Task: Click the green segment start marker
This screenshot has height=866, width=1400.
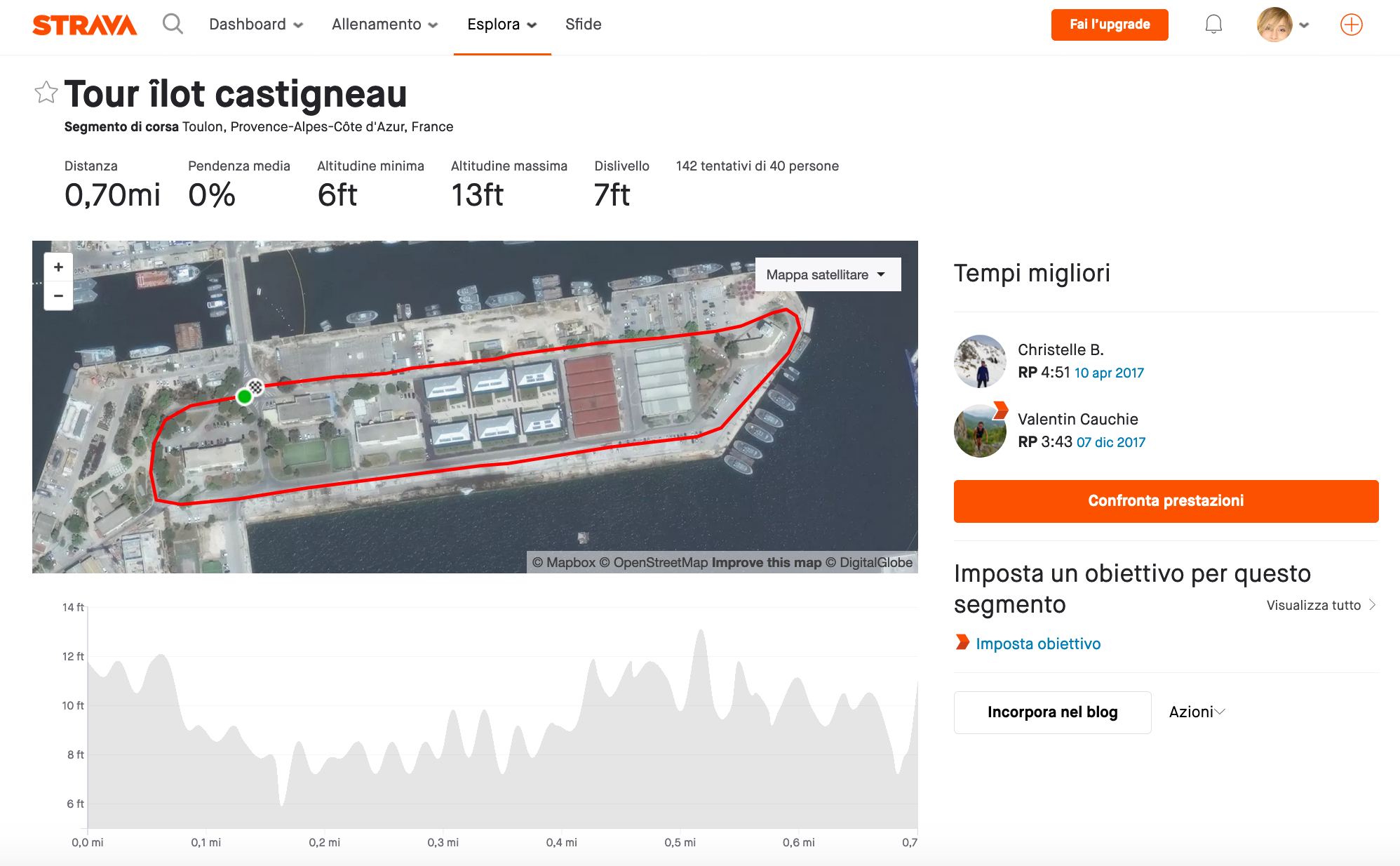Action: tap(244, 397)
